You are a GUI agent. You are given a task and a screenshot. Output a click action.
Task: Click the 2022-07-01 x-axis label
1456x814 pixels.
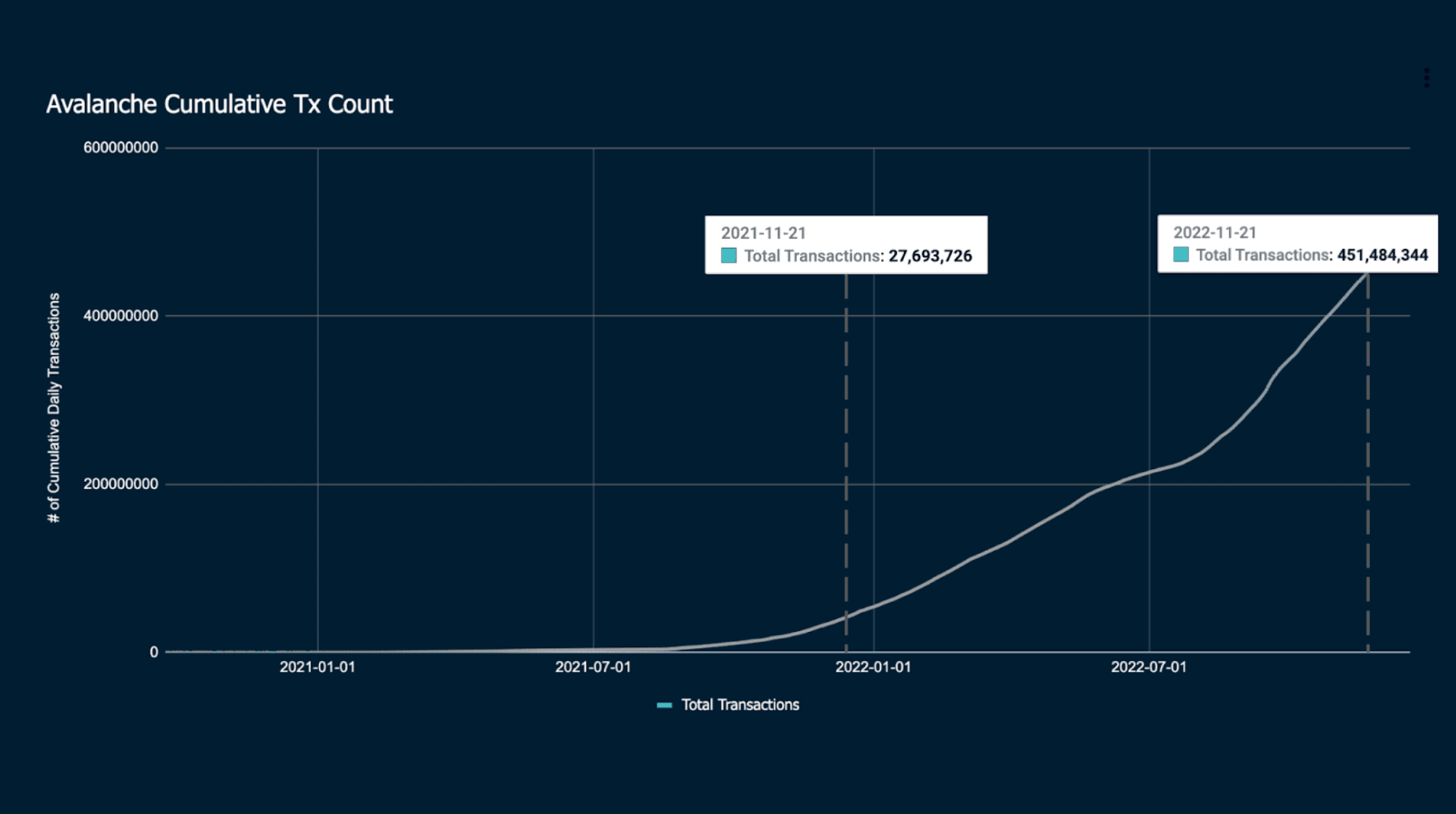pos(1149,667)
